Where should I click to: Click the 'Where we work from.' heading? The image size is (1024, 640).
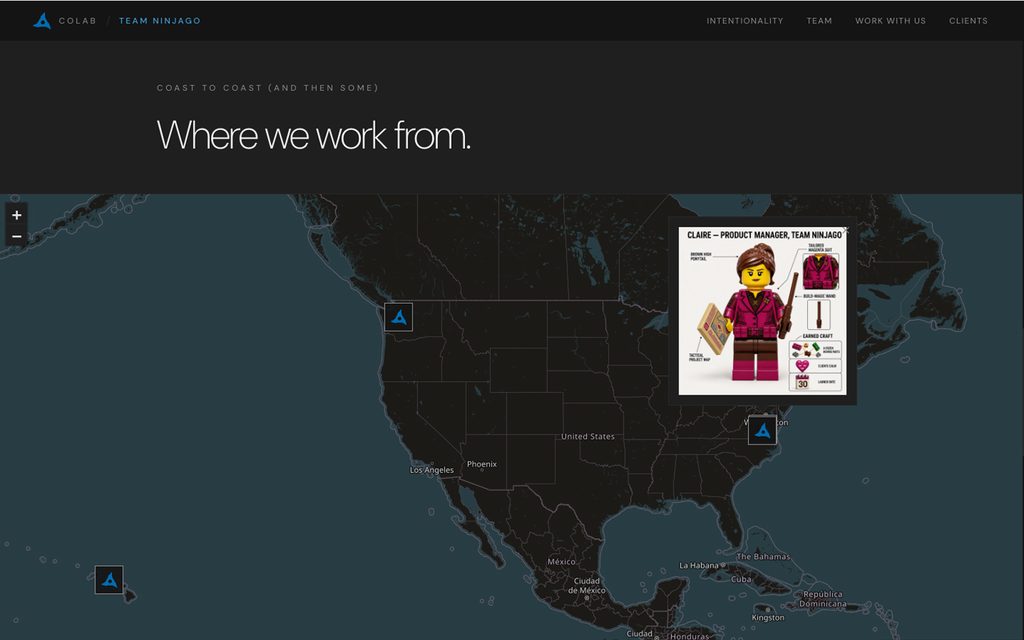pyautogui.click(x=313, y=135)
